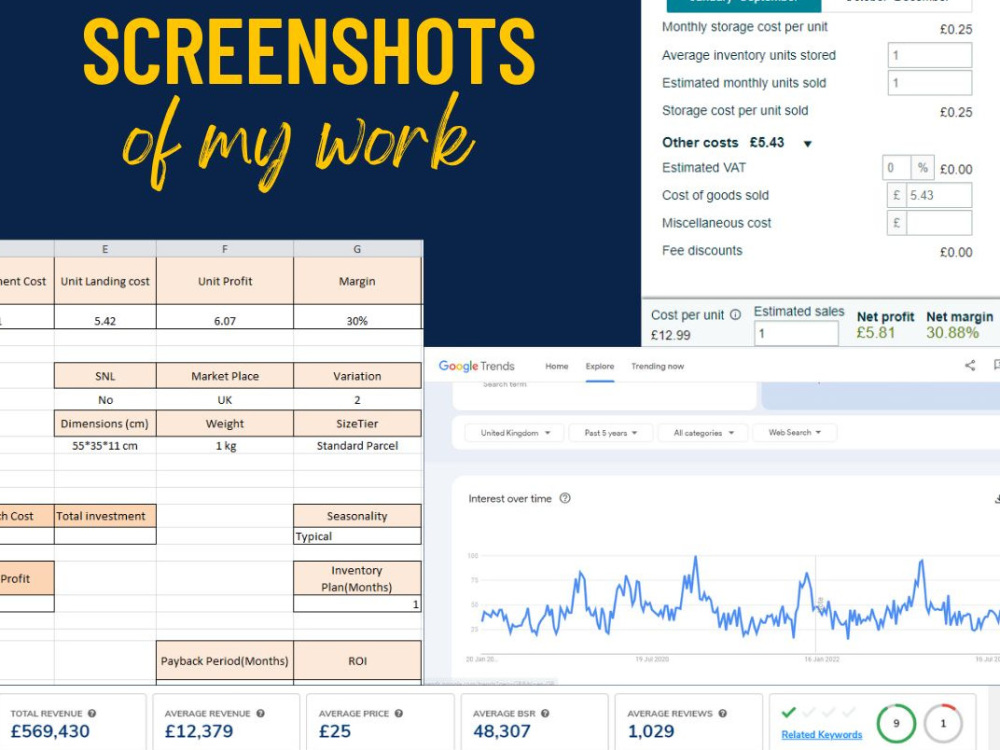This screenshot has height=750, width=1000.
Task: Click the Estimated VAT percentage field
Action: pyautogui.click(x=897, y=168)
